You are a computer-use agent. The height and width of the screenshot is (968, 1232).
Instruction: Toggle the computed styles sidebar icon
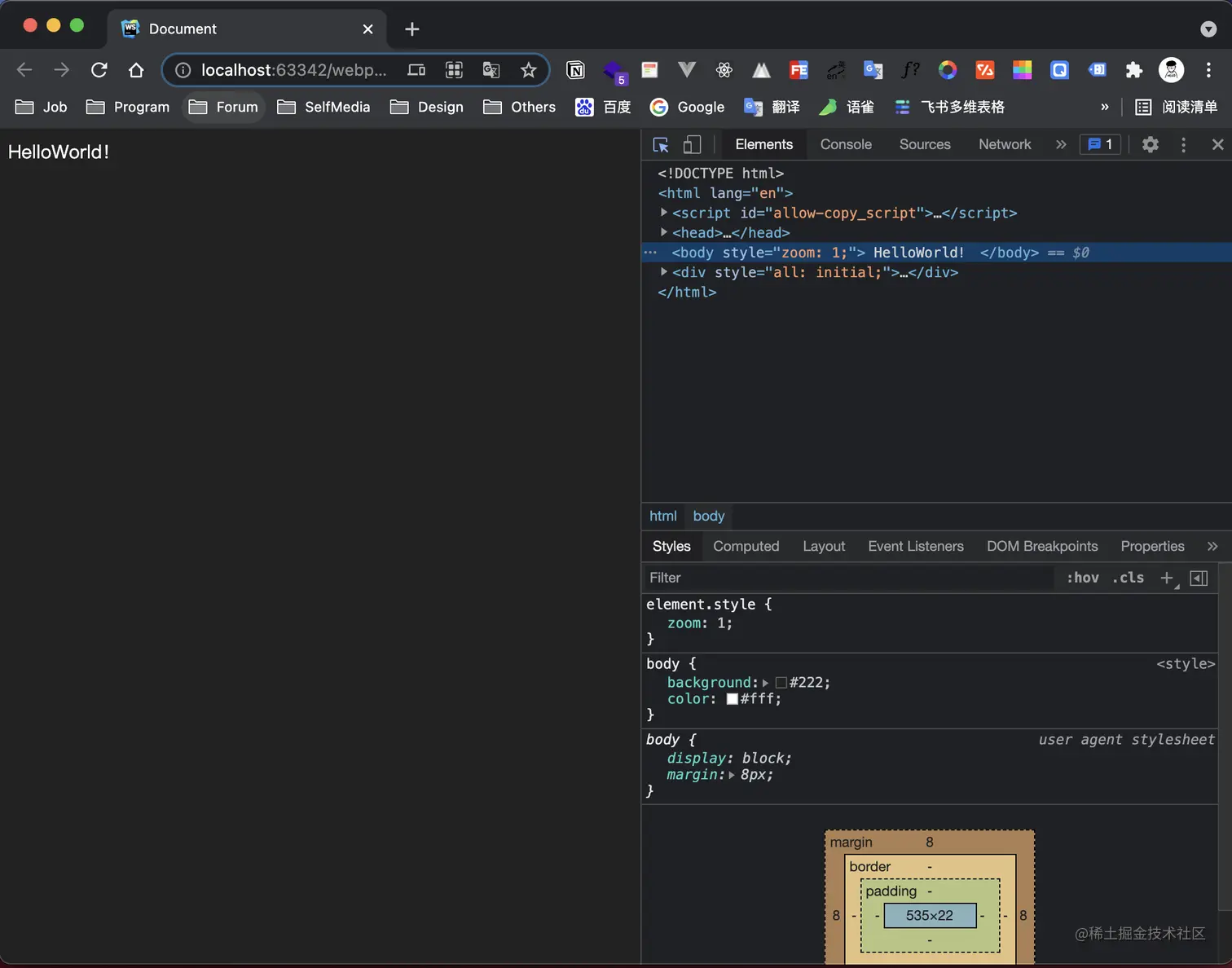(1199, 578)
